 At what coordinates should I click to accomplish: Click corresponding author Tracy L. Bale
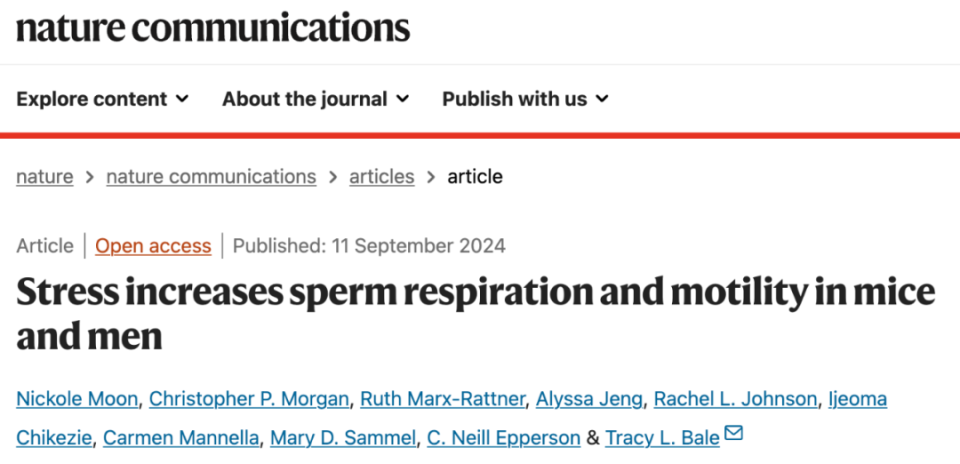(662, 438)
